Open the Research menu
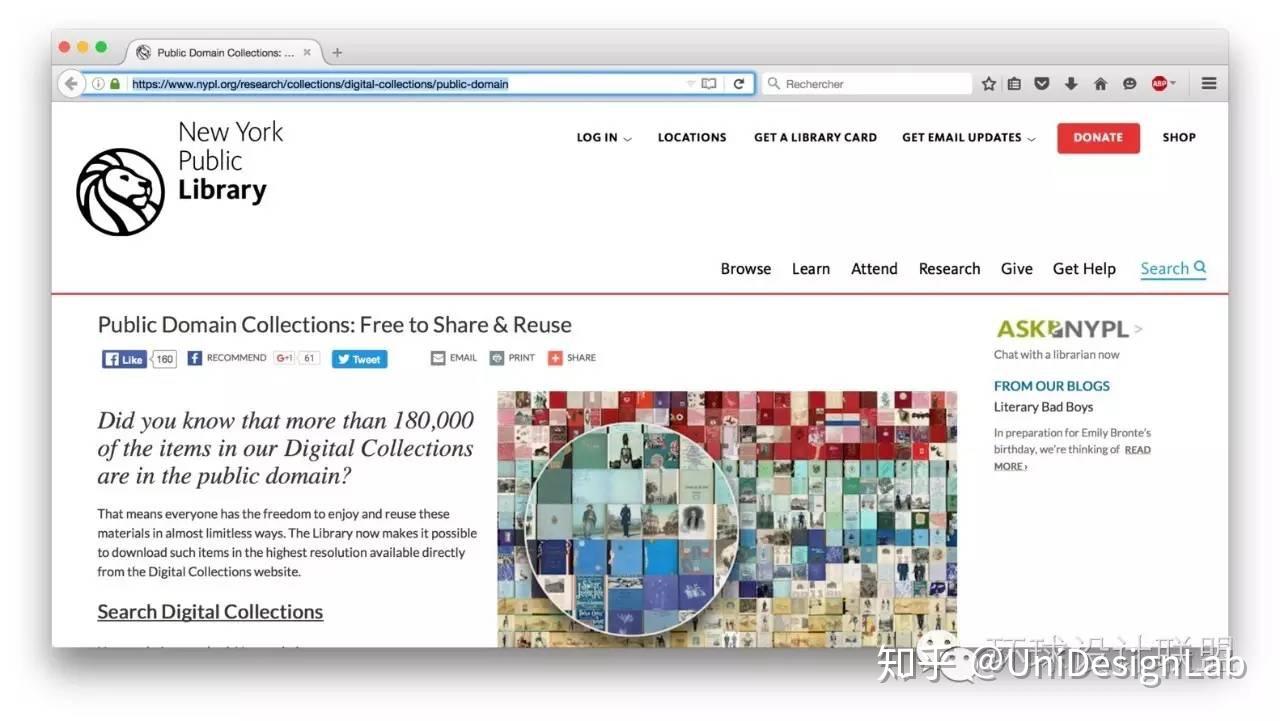 tap(949, 269)
